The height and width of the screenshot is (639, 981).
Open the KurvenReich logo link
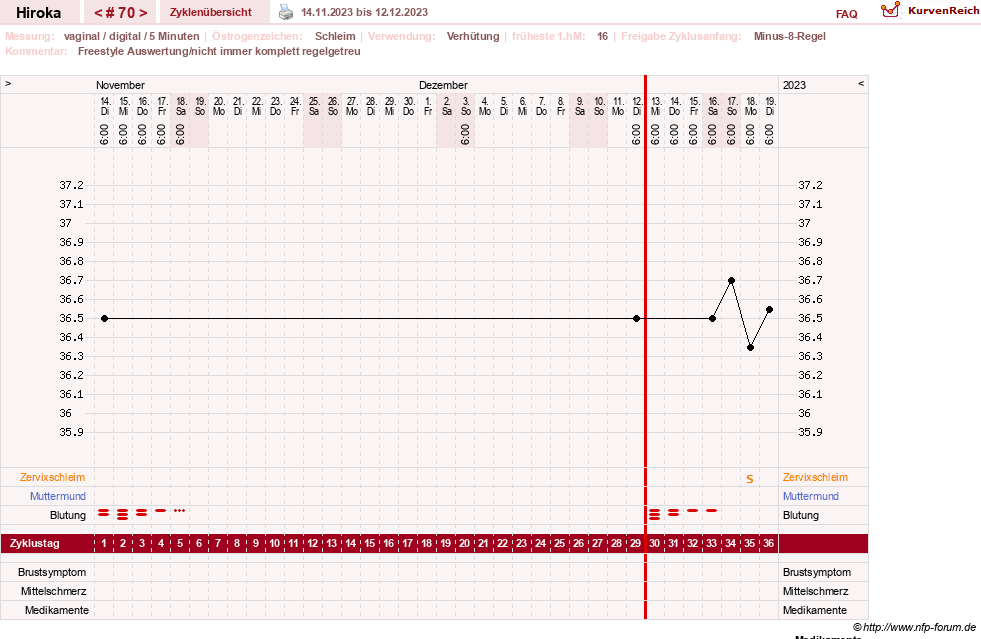[930, 11]
